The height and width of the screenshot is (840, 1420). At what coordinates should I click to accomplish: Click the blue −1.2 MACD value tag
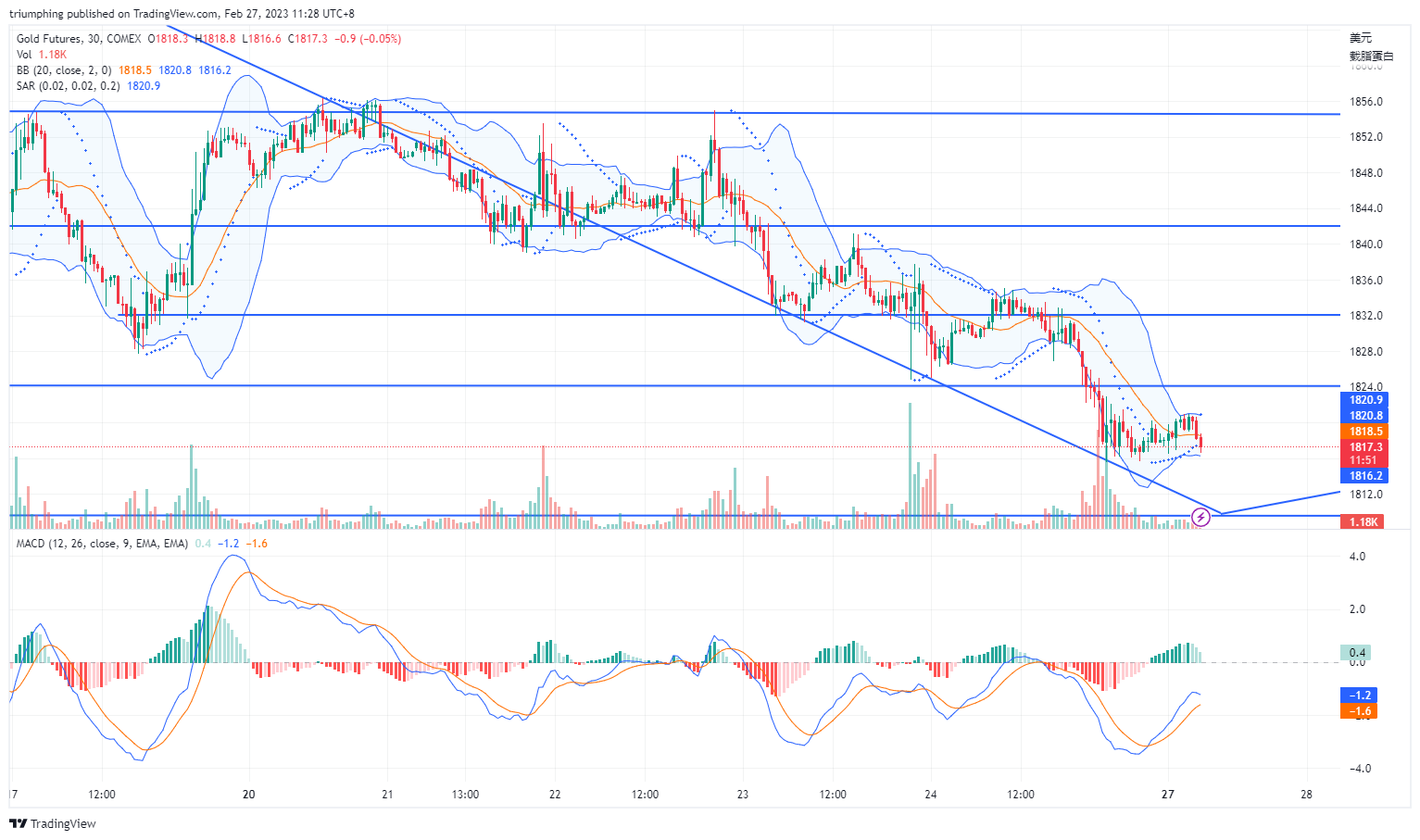pos(1359,696)
